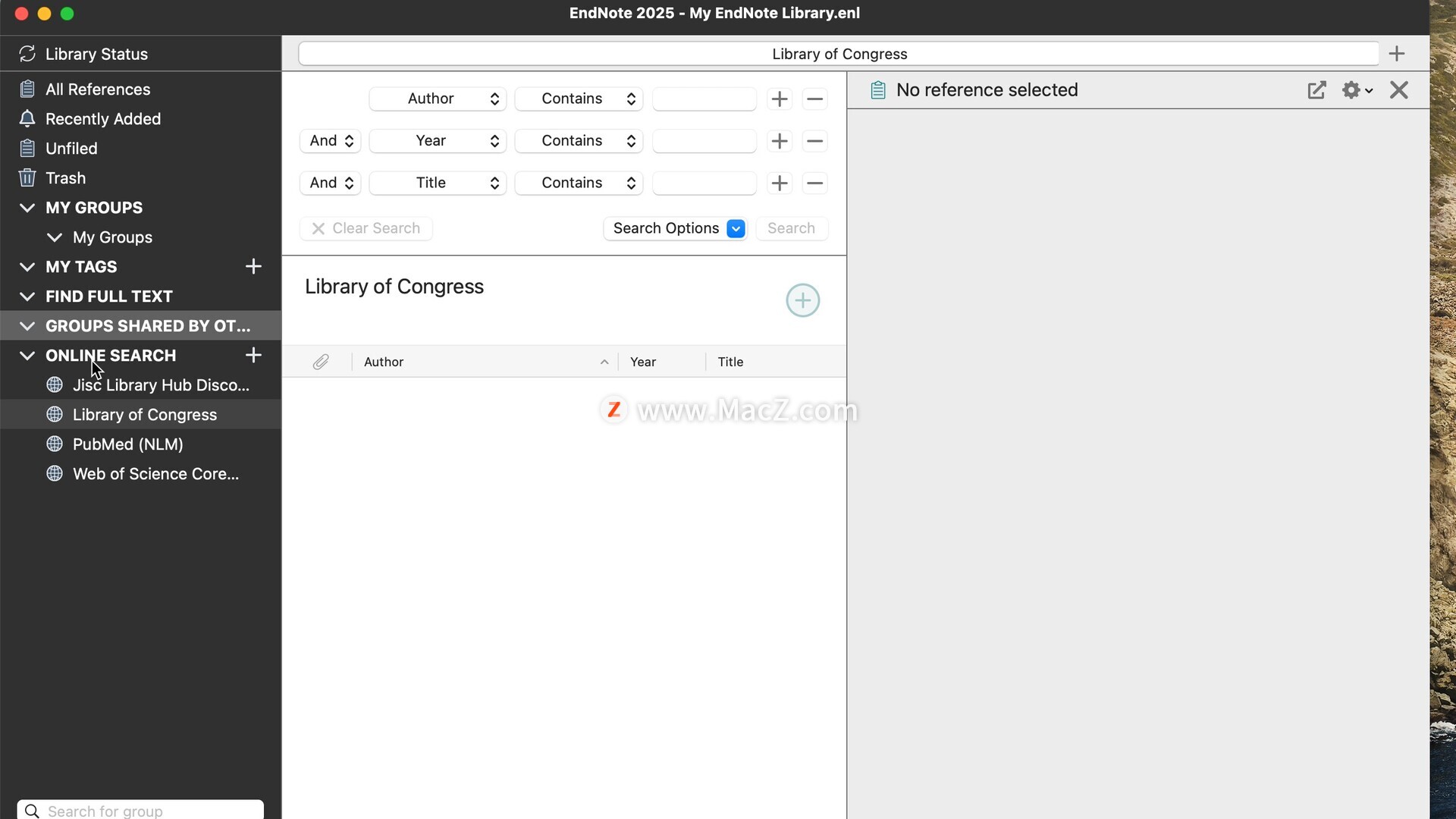
Task: Add a new tab with plus icon
Action: 1397,54
